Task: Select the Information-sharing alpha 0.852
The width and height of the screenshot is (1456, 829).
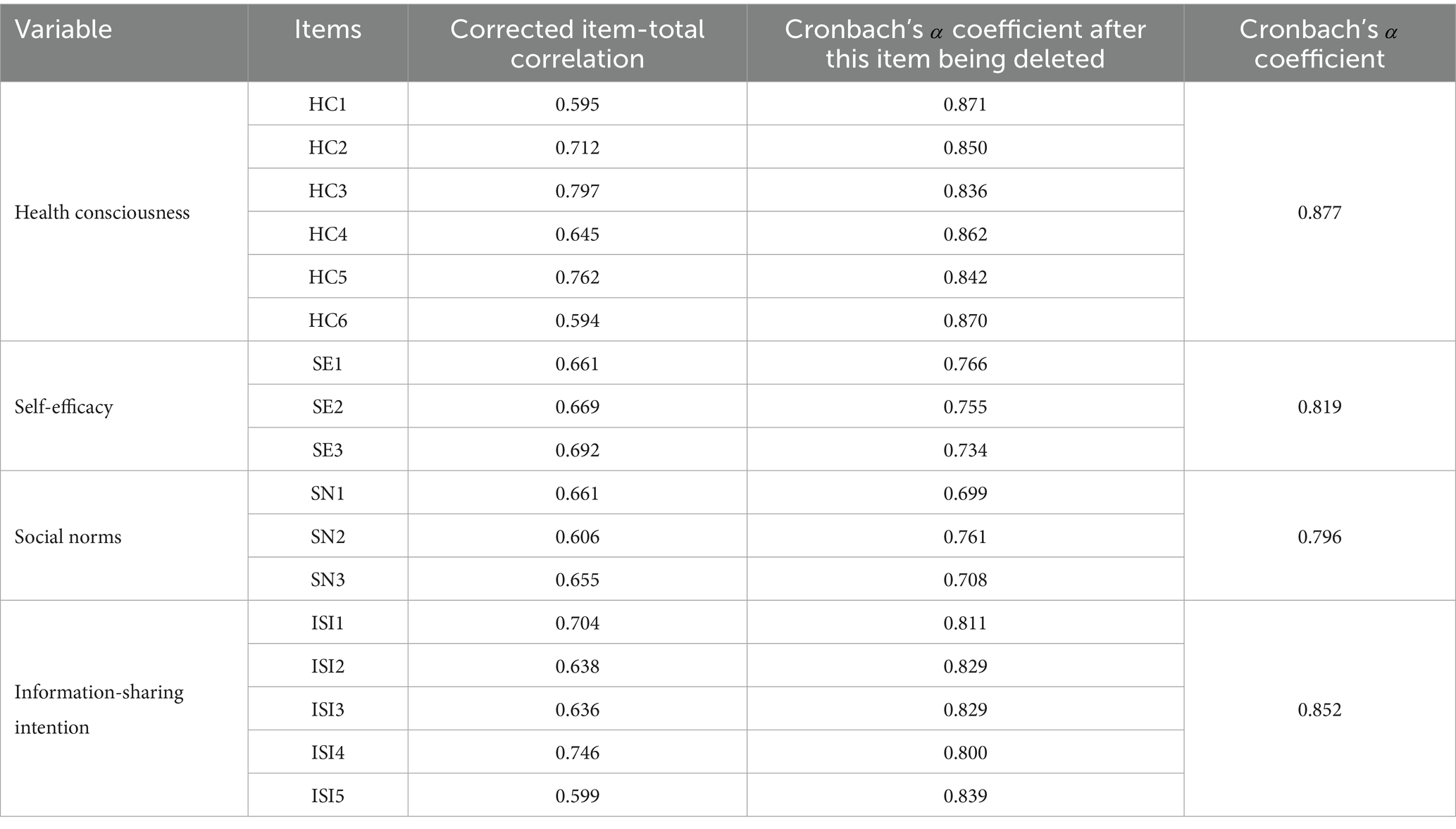Action: (1319, 709)
